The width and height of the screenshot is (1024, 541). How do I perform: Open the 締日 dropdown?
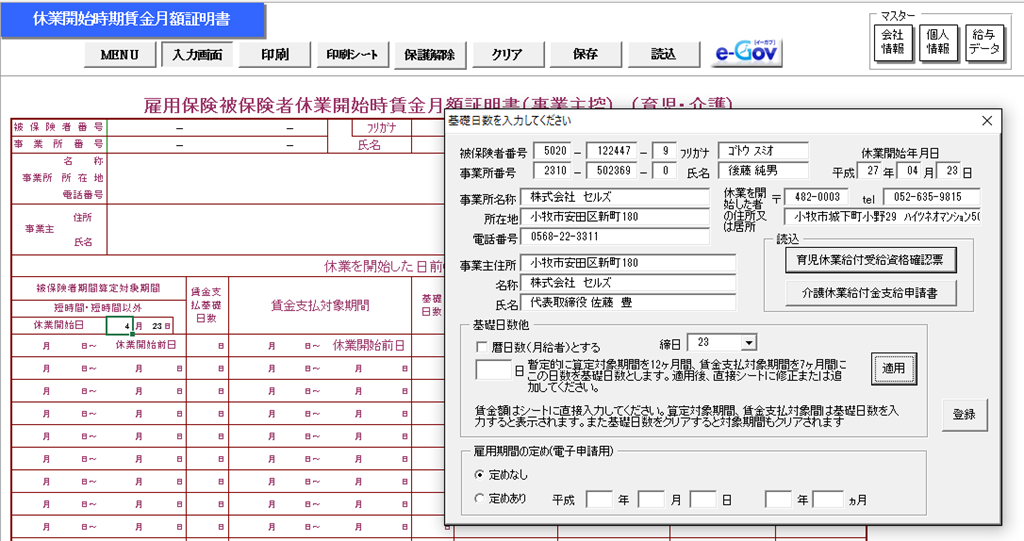tap(748, 342)
